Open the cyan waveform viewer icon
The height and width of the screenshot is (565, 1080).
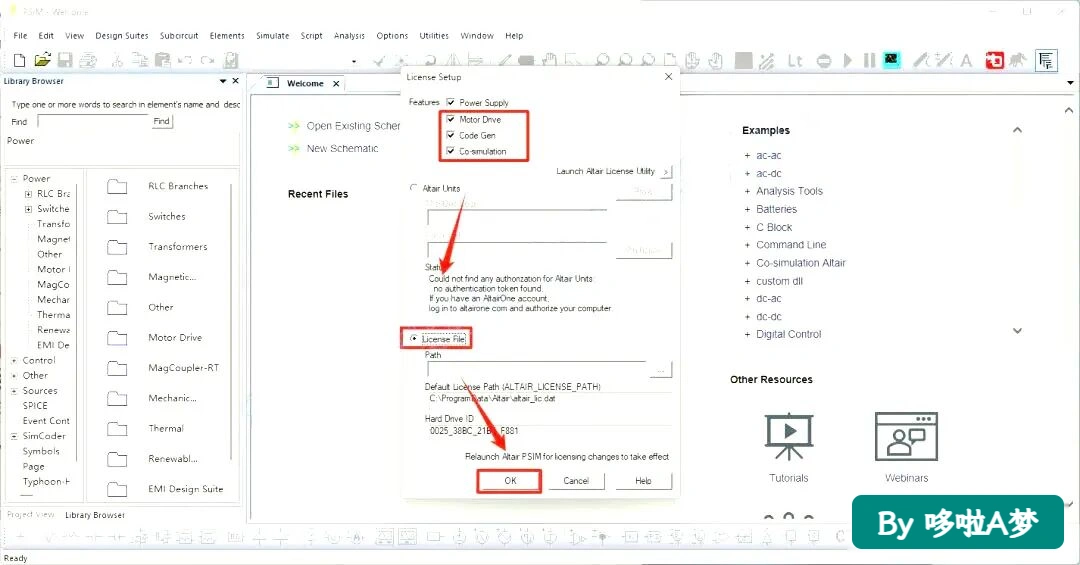coord(891,60)
